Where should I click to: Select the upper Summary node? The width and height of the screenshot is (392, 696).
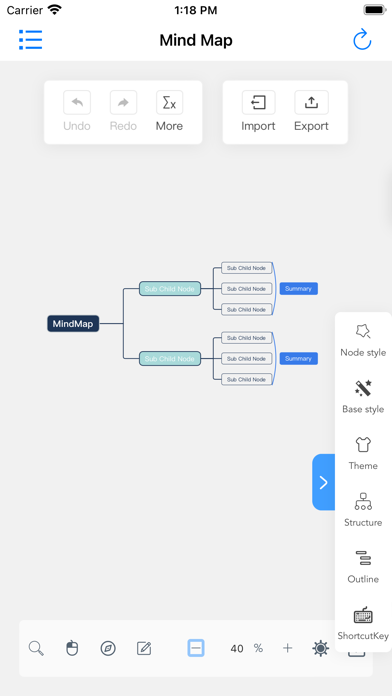click(299, 289)
